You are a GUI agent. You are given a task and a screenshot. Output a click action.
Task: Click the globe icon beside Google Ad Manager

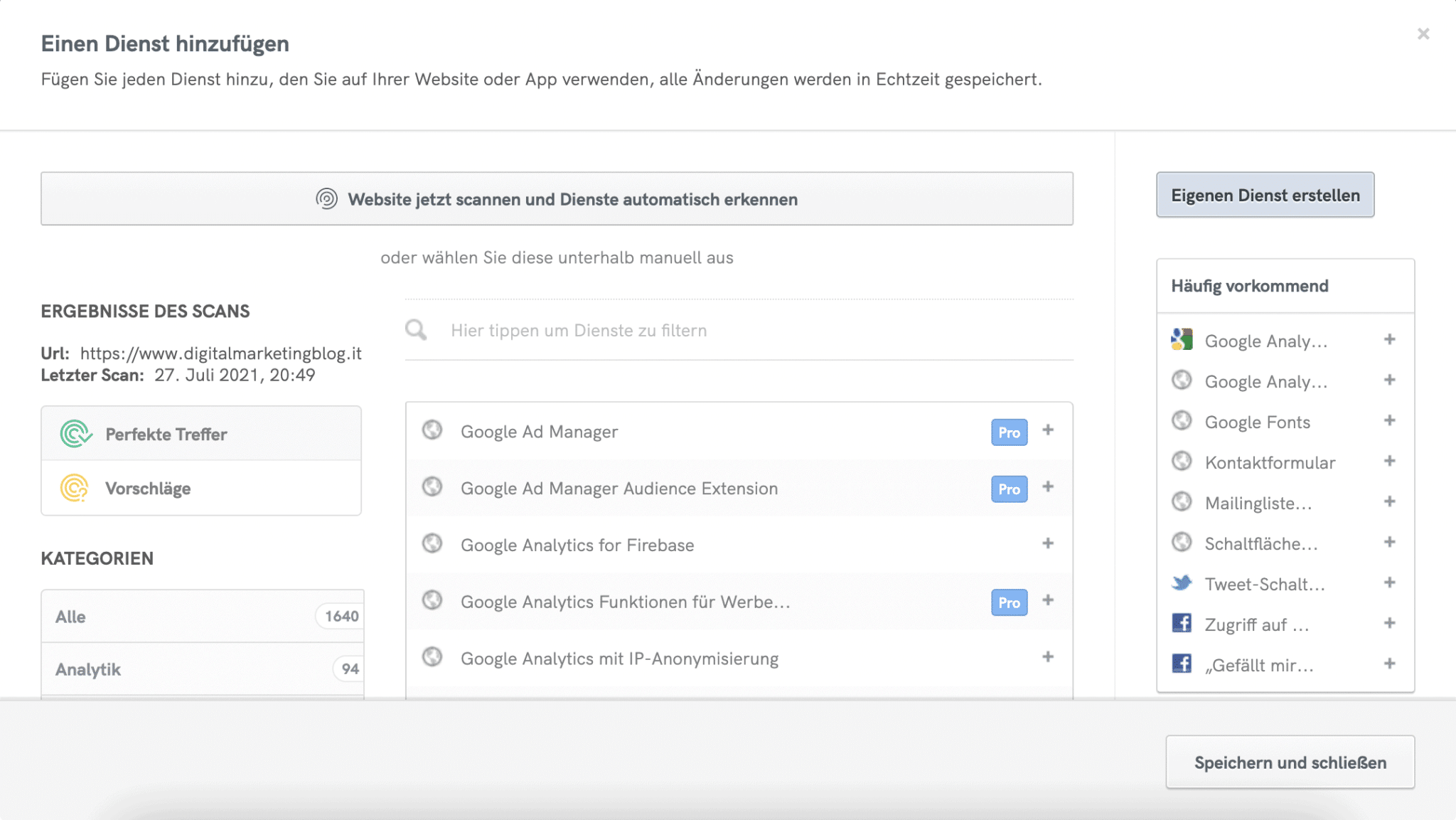(432, 430)
